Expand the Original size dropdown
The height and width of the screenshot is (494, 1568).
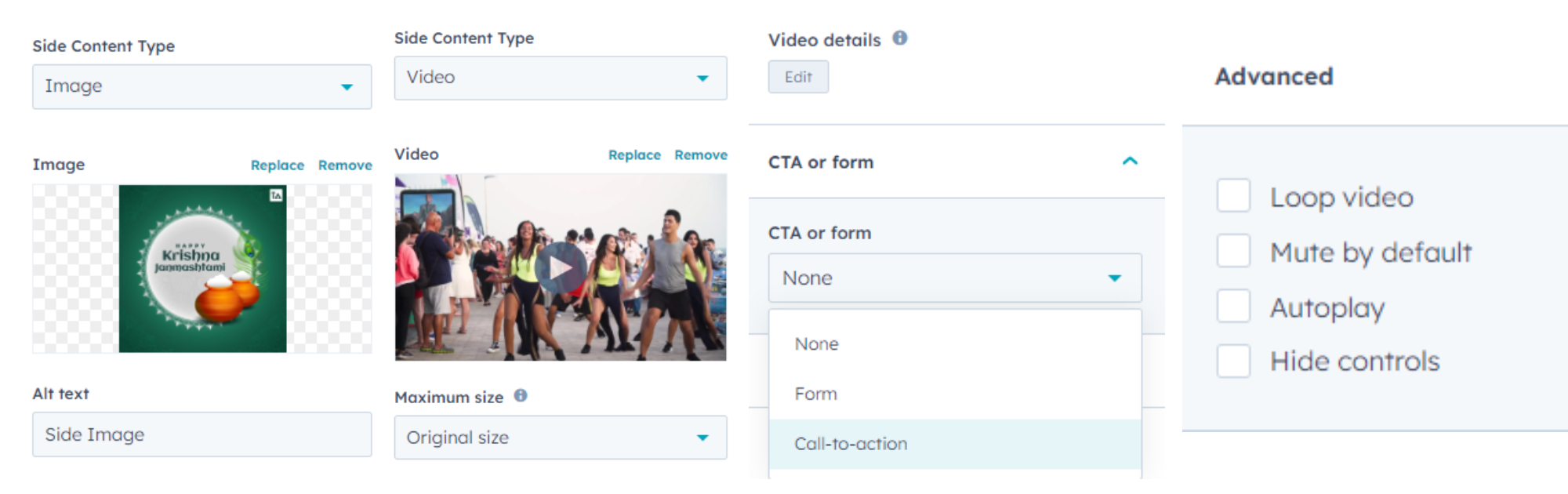tap(560, 438)
